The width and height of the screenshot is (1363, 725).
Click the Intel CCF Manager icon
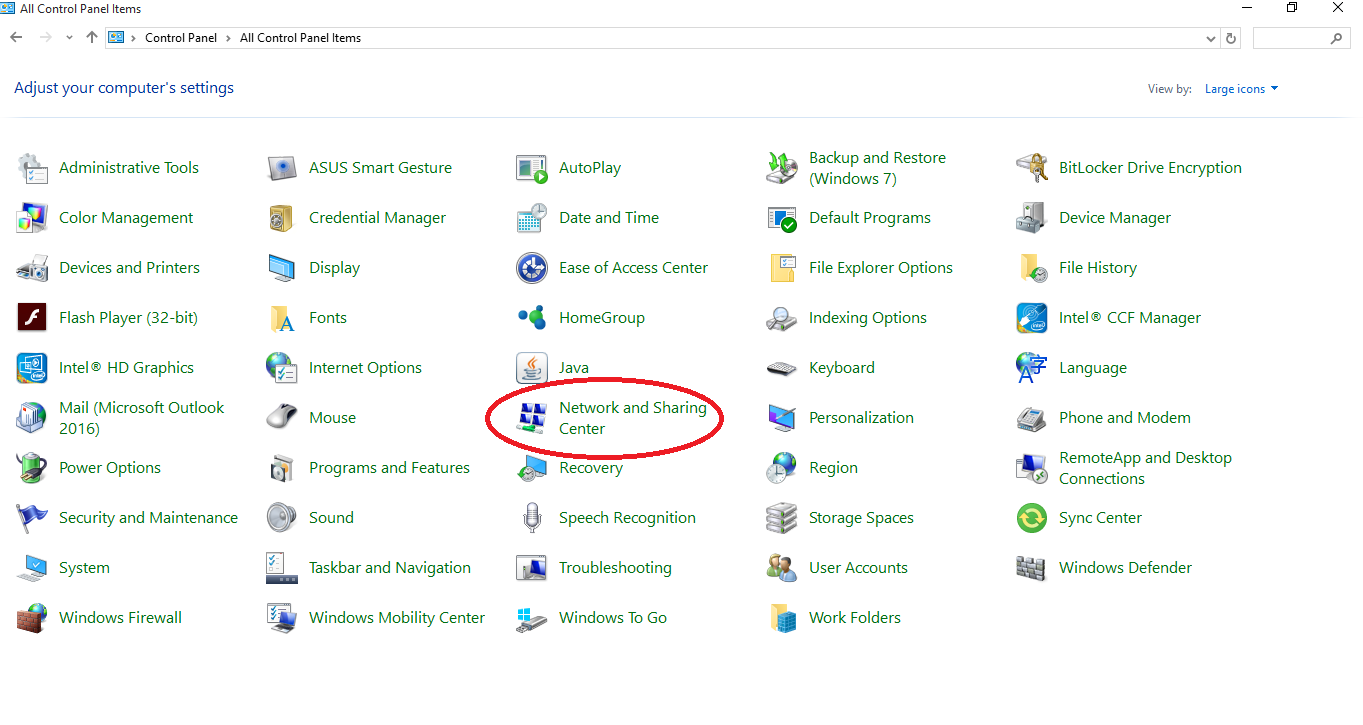pos(1032,318)
